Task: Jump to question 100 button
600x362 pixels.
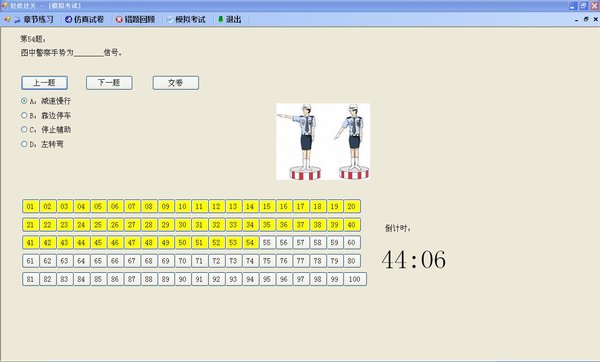Action: pyautogui.click(x=355, y=279)
